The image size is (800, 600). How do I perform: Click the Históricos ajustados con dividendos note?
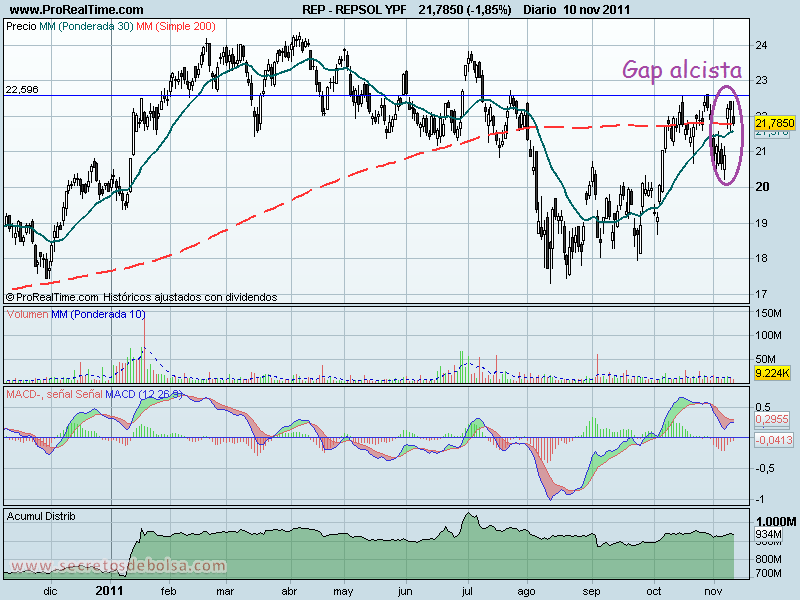[x=190, y=297]
